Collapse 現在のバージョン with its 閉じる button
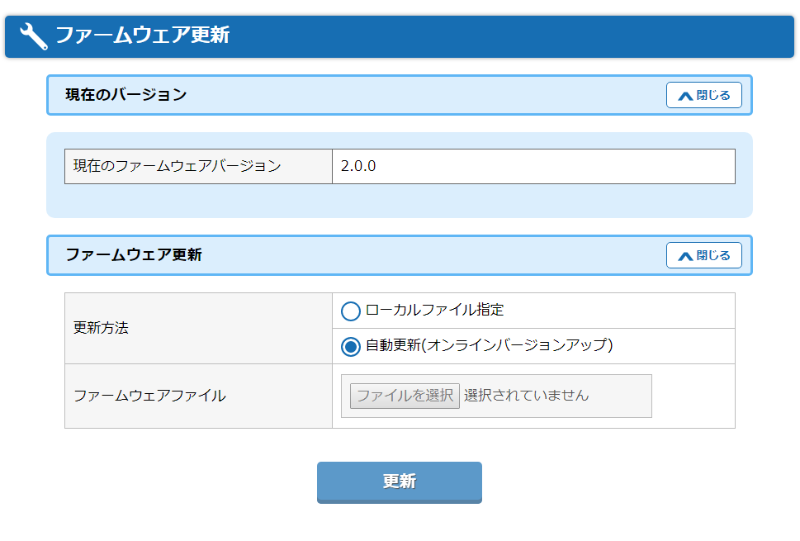 pyautogui.click(x=704, y=95)
